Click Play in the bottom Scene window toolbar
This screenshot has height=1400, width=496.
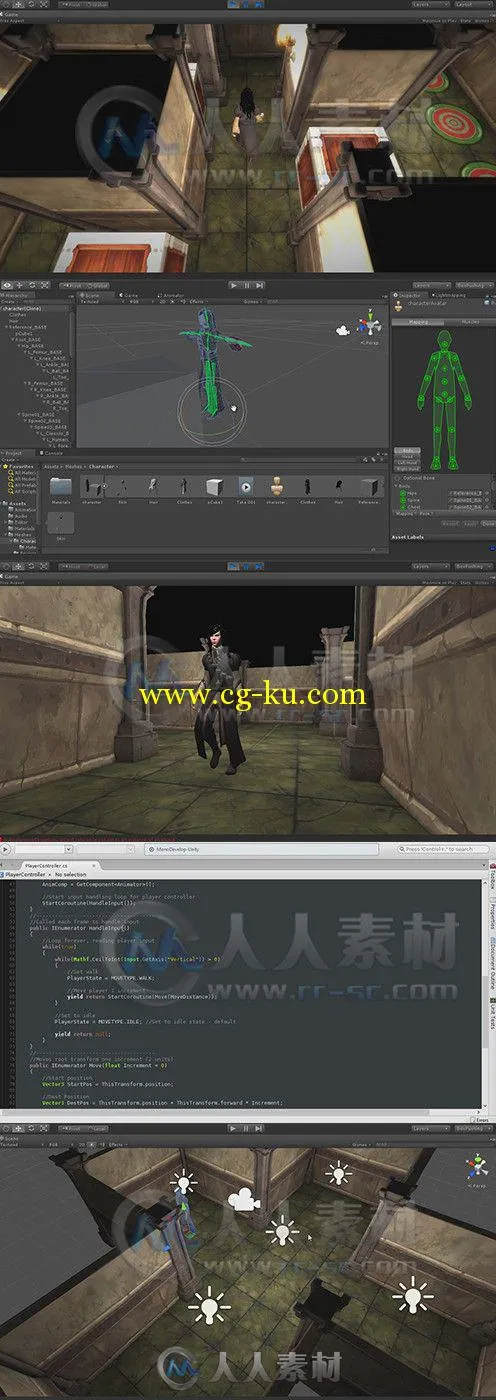pos(233,1127)
